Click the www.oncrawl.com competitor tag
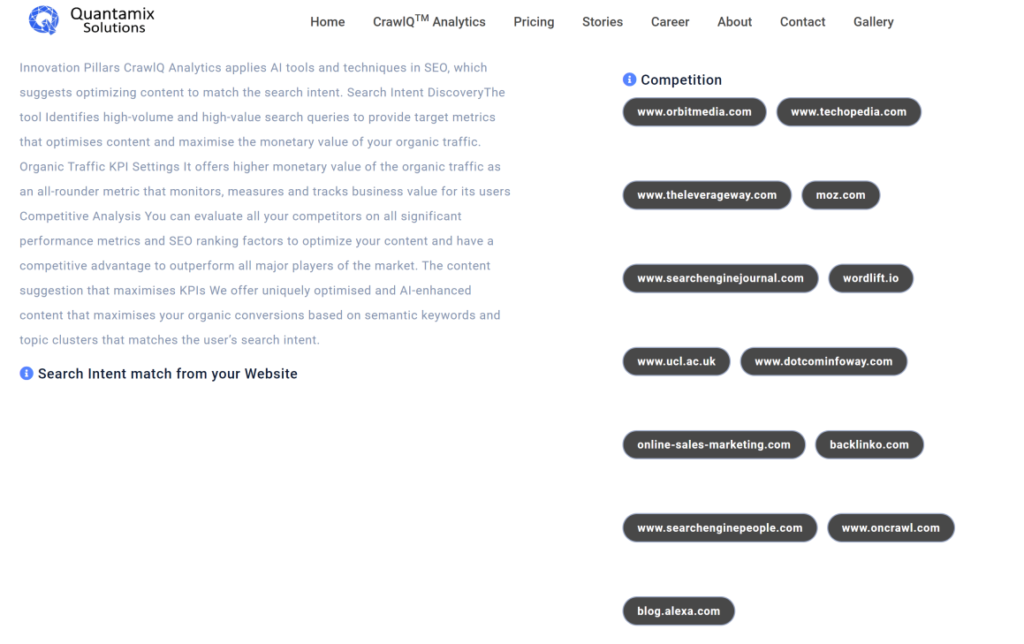Image resolution: width=1024 pixels, height=644 pixels. pos(891,528)
